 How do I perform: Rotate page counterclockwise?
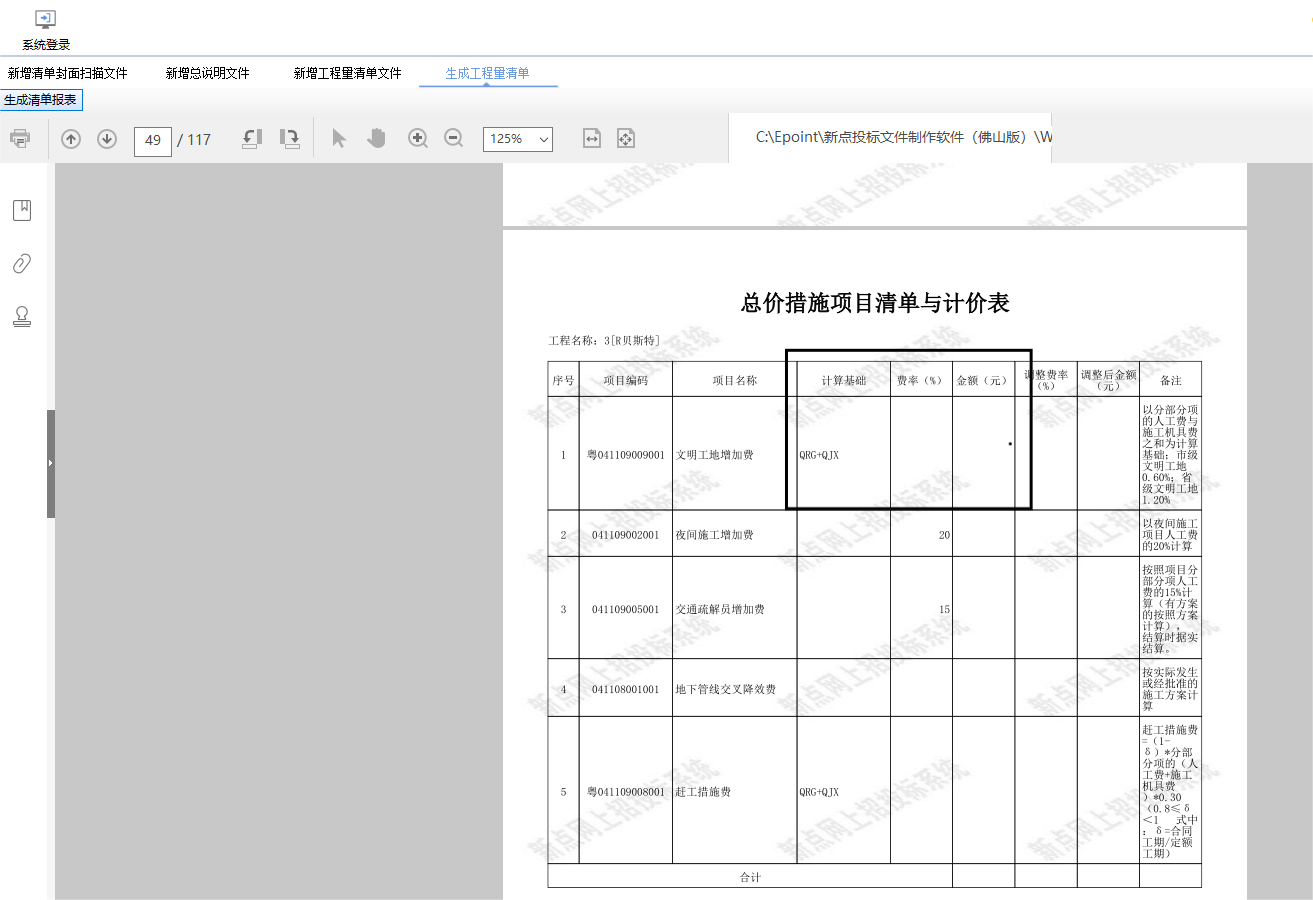tap(252, 139)
